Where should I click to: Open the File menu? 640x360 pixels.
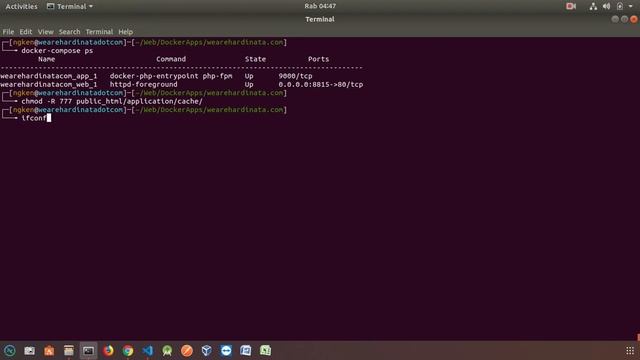point(8,32)
